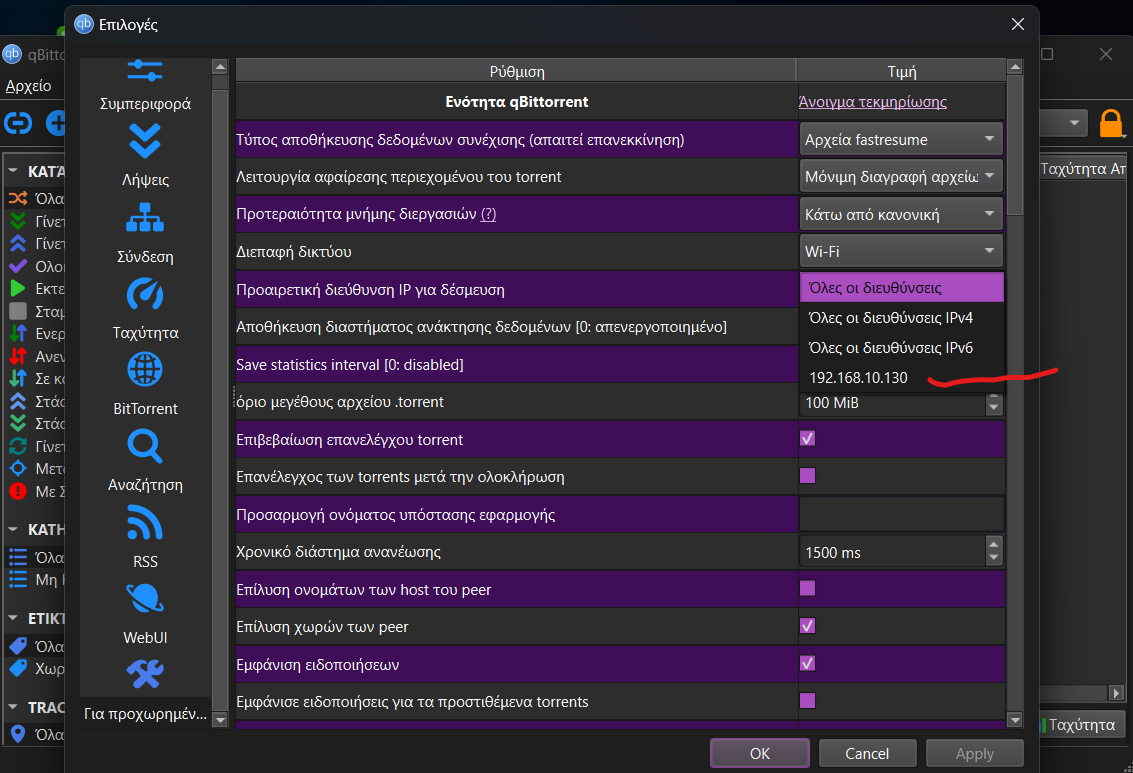Open the Κάτω από κανονική priority dropdown
The width and height of the screenshot is (1133, 773).
click(x=901, y=214)
